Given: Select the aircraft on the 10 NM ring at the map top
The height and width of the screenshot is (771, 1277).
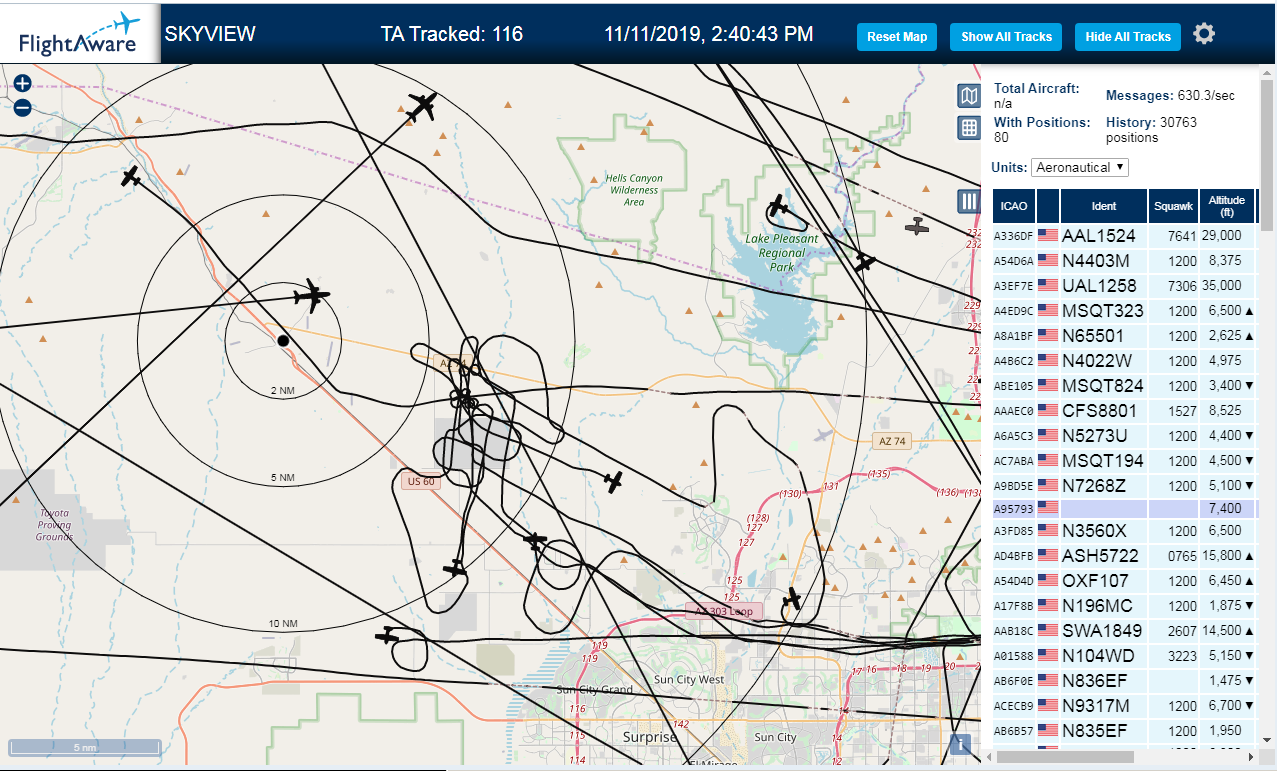Looking at the screenshot, I should (422, 105).
